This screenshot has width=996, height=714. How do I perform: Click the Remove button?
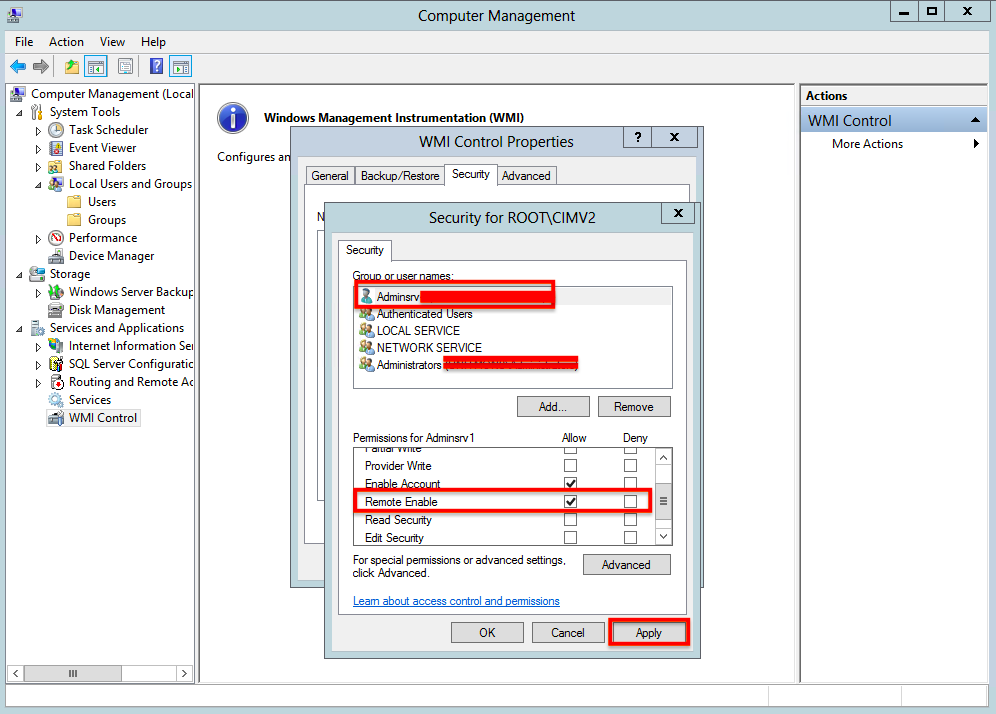coord(633,407)
